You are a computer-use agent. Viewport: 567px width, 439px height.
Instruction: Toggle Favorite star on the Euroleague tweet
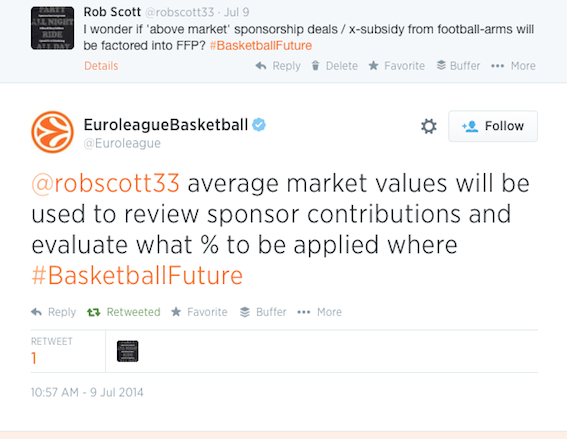pos(199,312)
